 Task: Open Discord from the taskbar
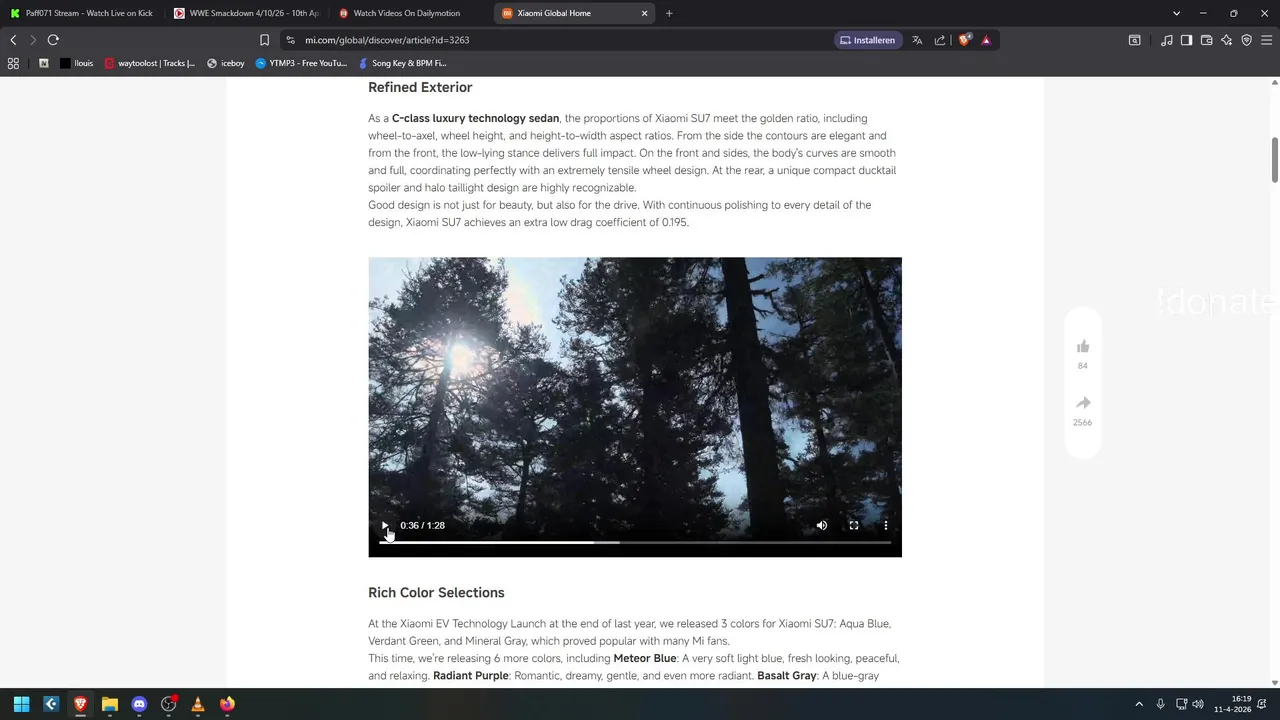coord(139,704)
